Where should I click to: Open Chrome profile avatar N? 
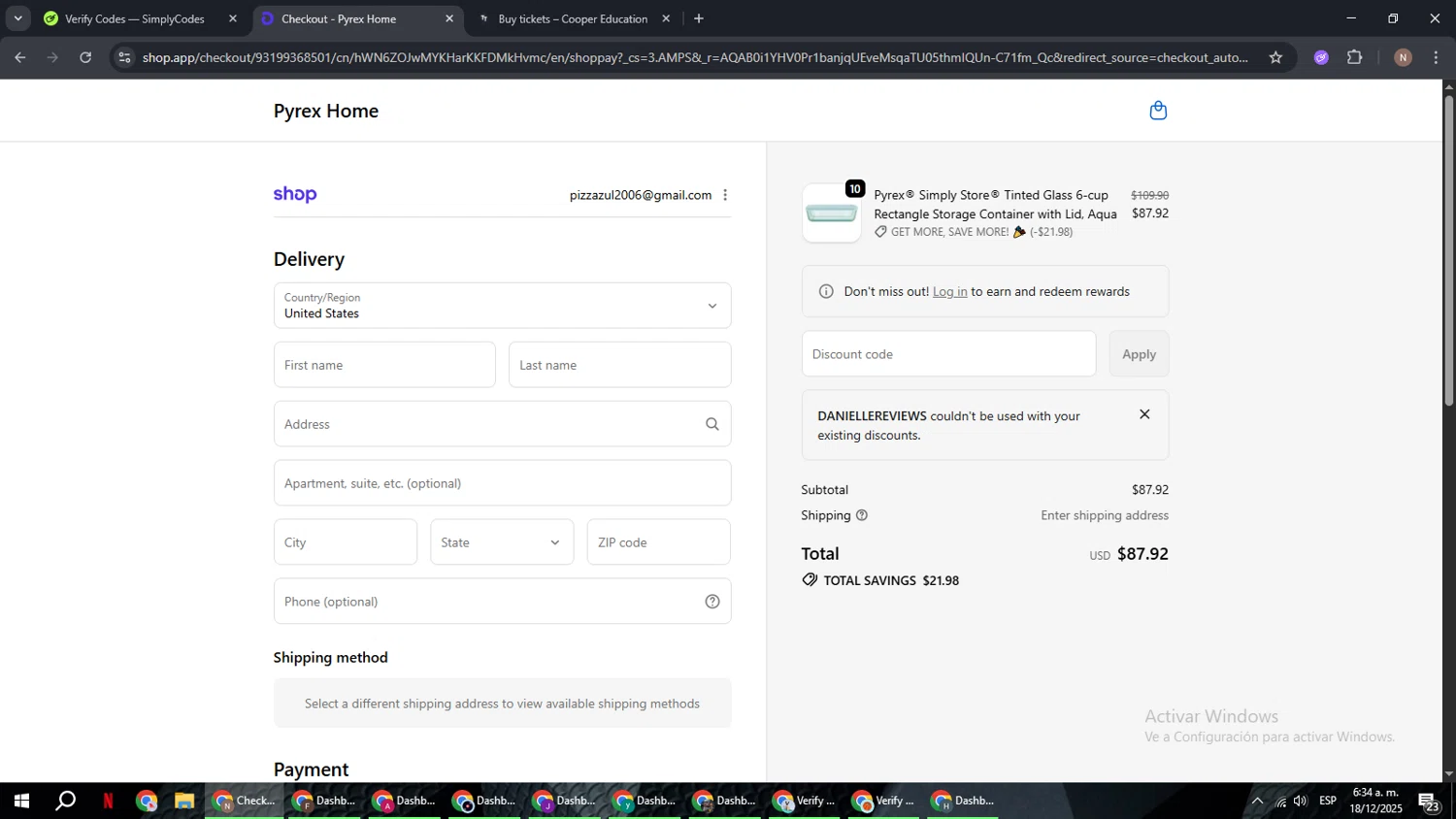click(1403, 57)
